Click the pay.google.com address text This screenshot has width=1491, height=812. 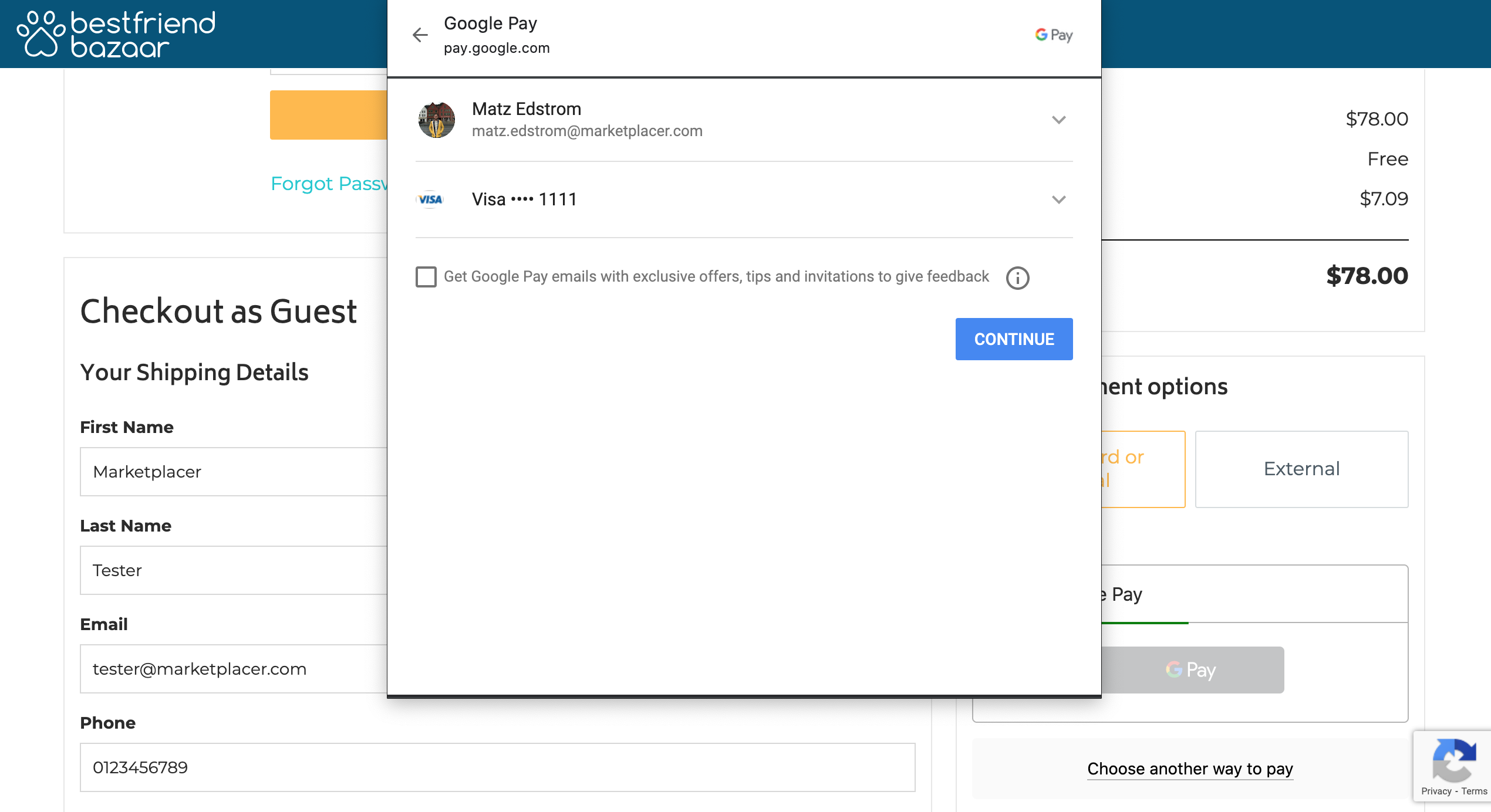click(x=497, y=48)
